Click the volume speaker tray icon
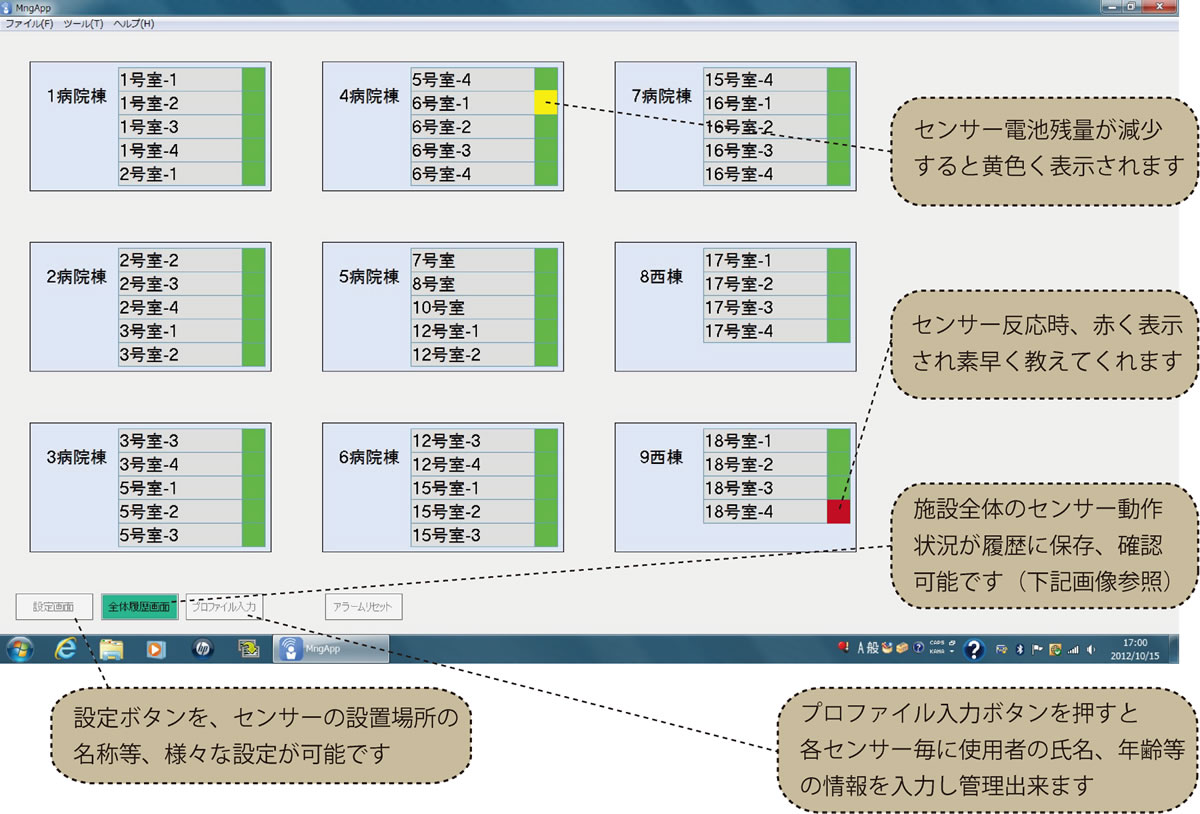This screenshot has width=1200, height=814. (x=1089, y=649)
